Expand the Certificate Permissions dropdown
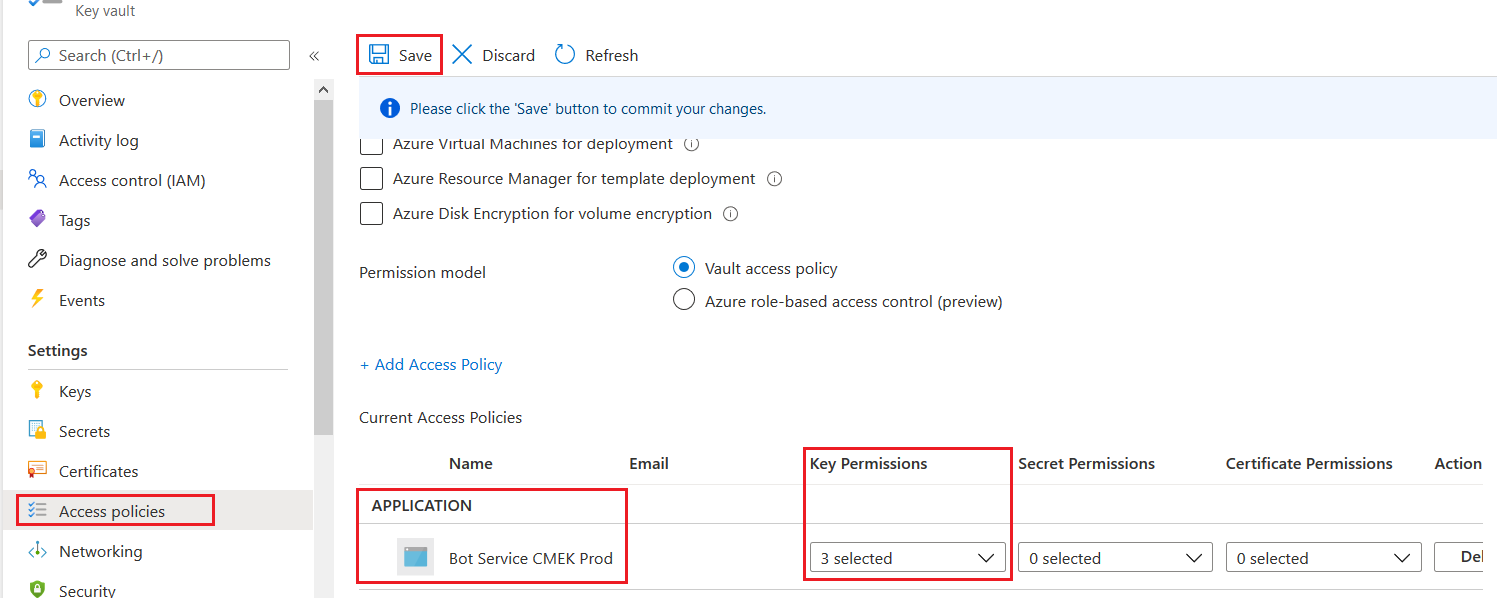The height and width of the screenshot is (598, 1497). coord(1322,558)
